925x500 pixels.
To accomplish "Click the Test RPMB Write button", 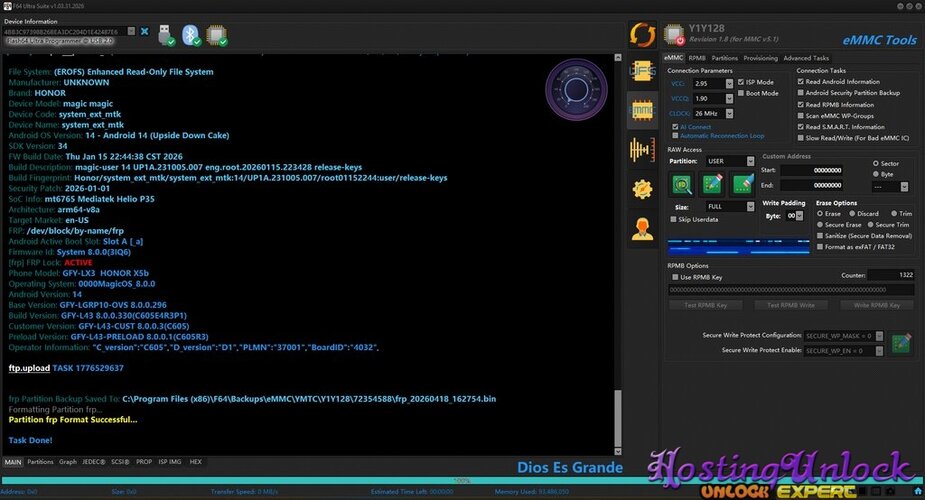I will [x=791, y=305].
